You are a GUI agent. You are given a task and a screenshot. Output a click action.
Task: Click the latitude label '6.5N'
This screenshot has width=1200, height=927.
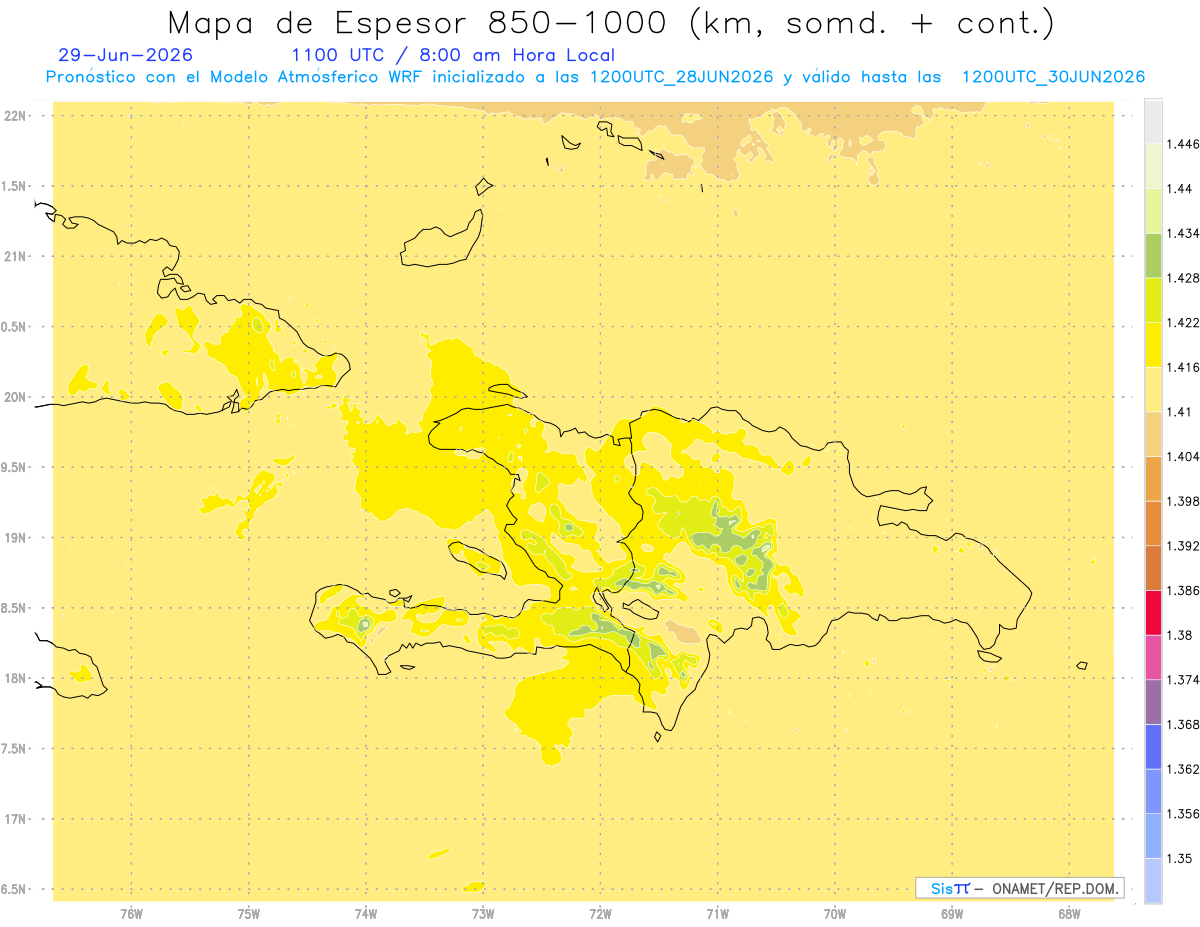click(14, 890)
